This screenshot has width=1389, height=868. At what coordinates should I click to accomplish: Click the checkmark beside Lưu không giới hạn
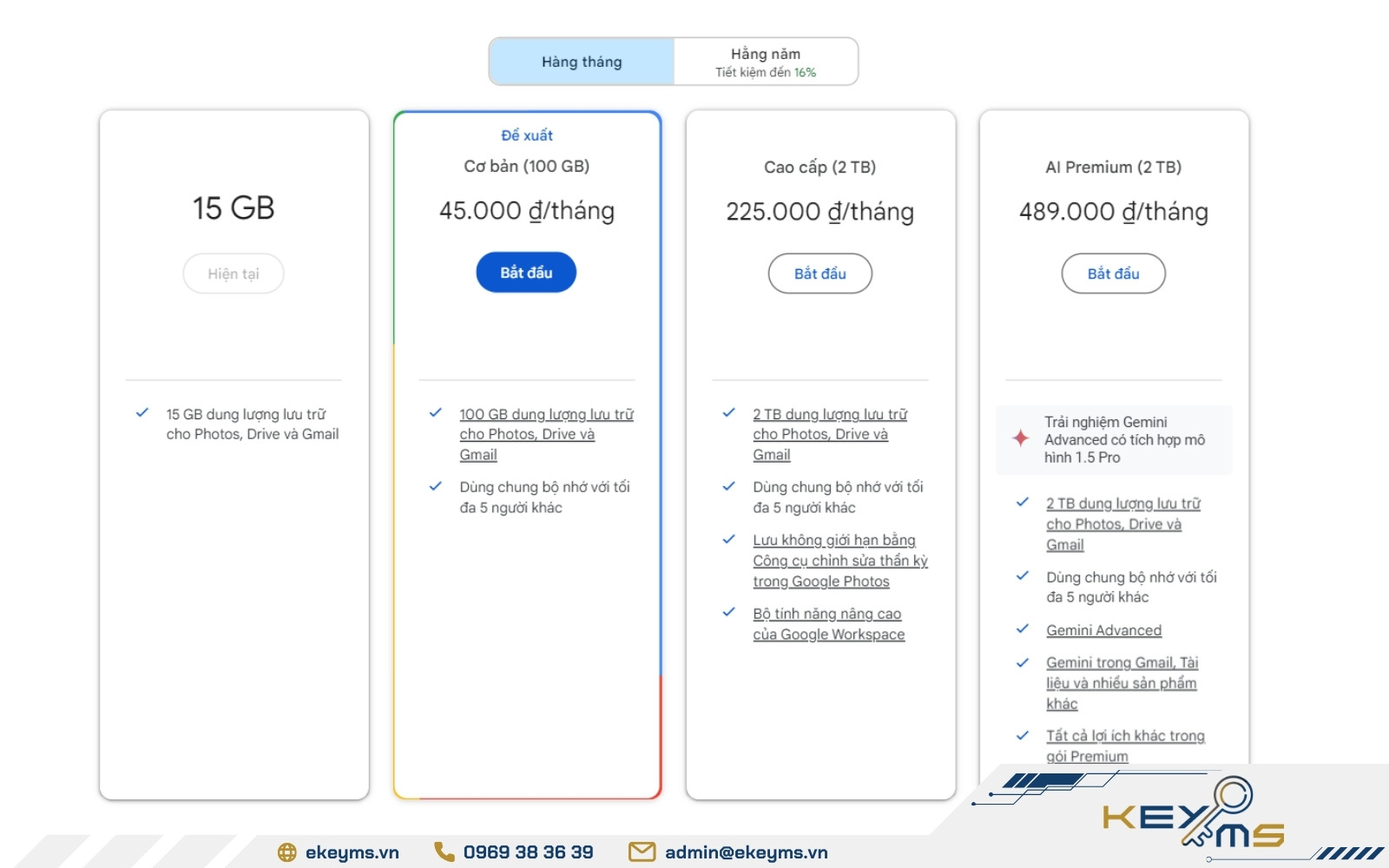click(x=728, y=539)
